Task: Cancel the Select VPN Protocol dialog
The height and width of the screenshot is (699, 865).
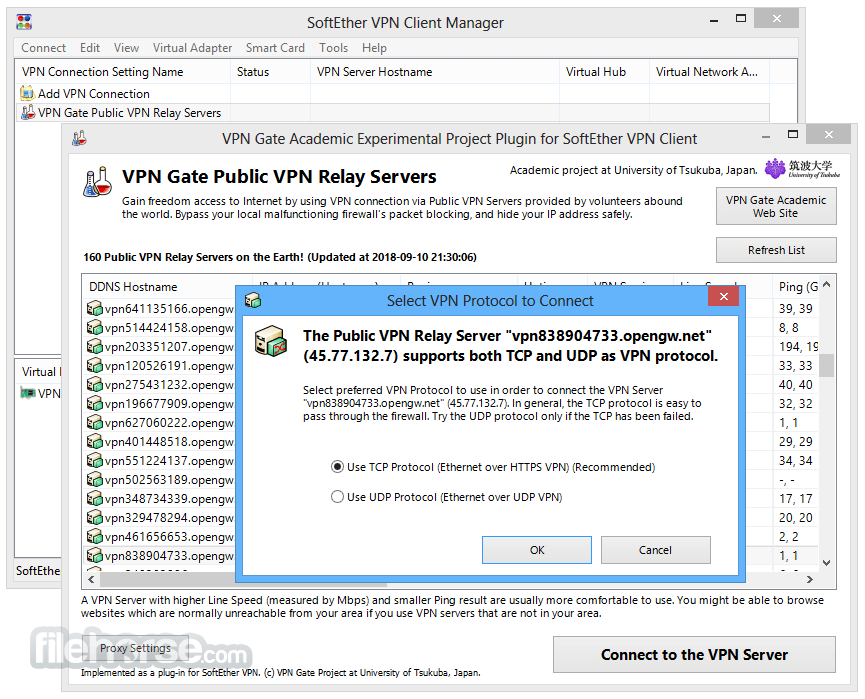Action: [x=655, y=550]
